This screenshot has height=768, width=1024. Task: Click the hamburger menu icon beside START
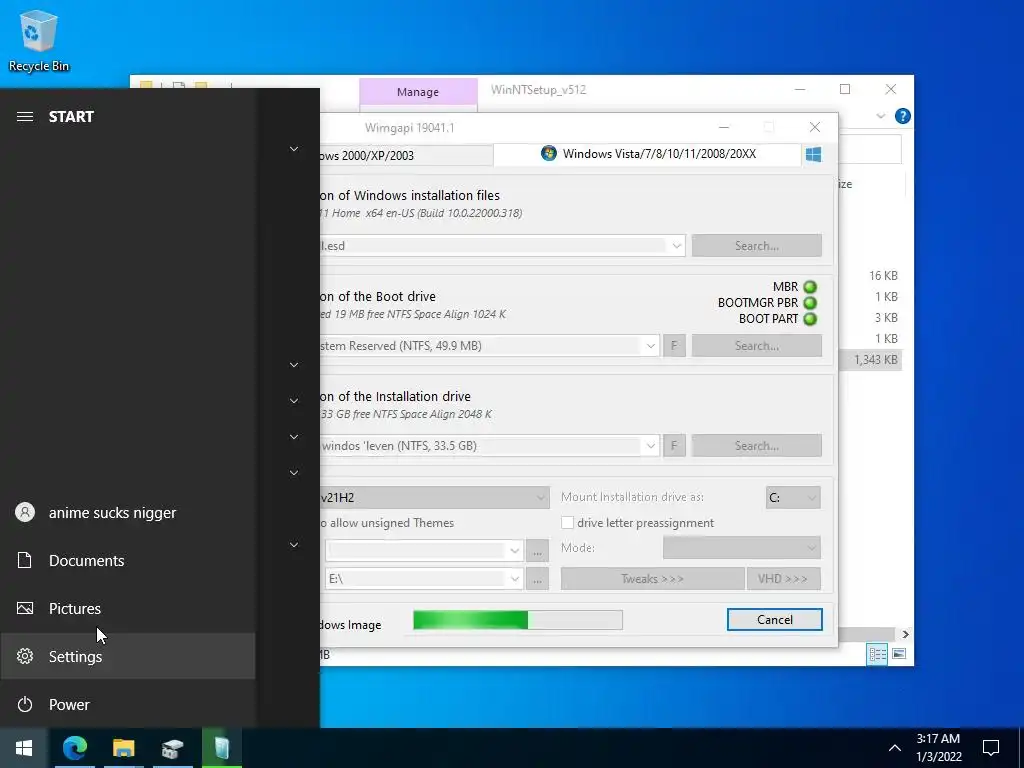(25, 117)
